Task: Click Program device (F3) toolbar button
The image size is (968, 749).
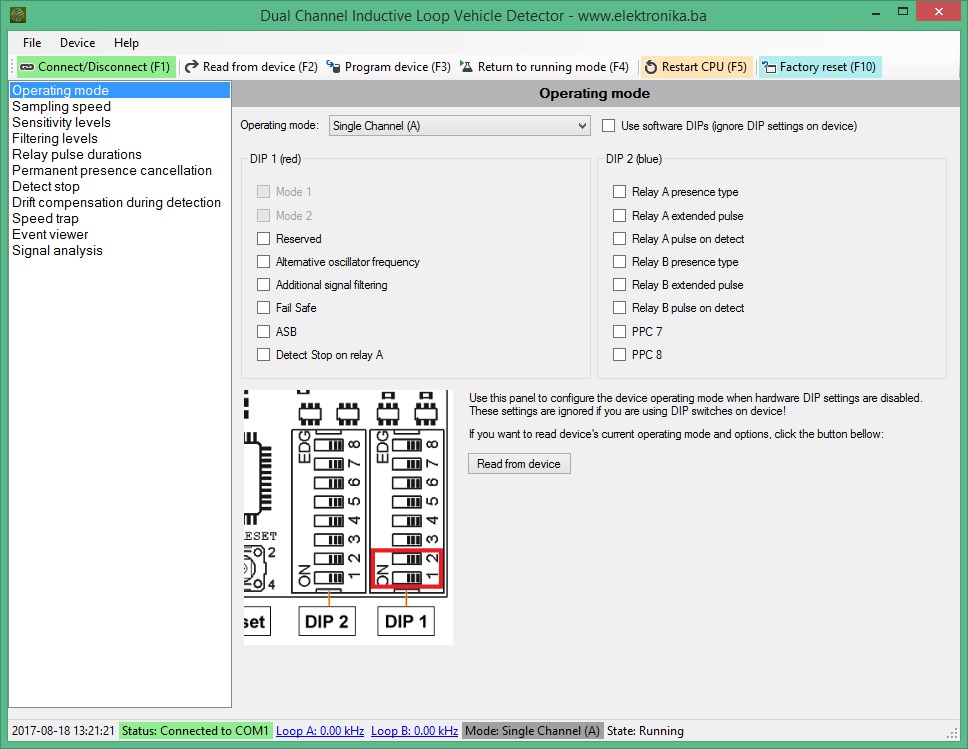Action: coord(389,67)
